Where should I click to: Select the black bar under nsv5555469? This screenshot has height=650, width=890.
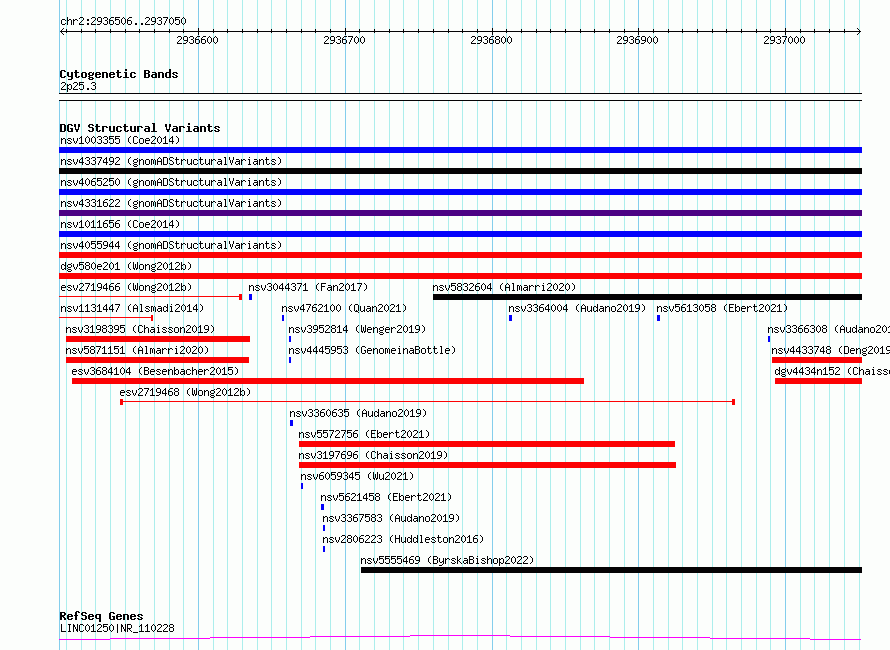click(611, 570)
